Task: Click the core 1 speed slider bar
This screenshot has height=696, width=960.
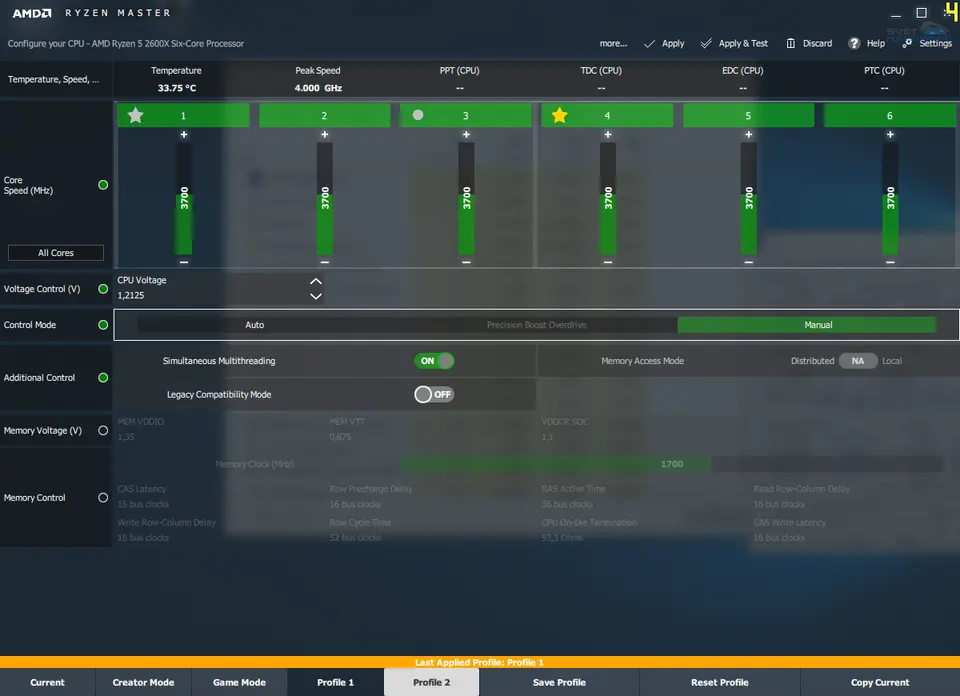Action: coord(184,198)
